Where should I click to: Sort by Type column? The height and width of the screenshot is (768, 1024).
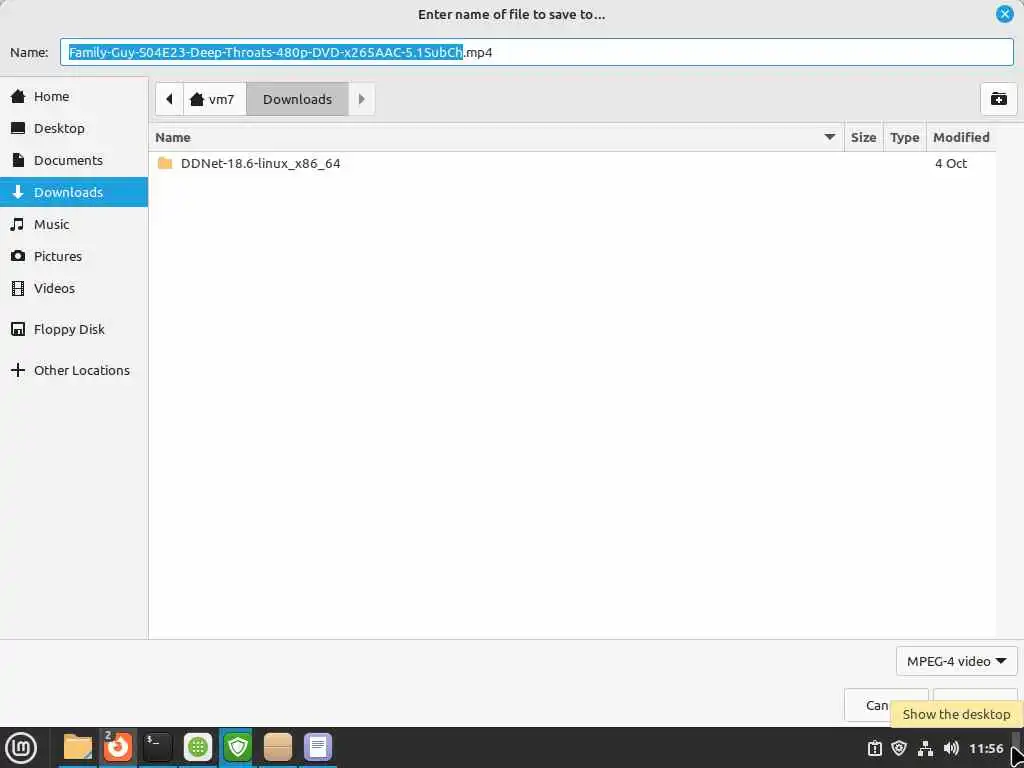[x=904, y=137]
